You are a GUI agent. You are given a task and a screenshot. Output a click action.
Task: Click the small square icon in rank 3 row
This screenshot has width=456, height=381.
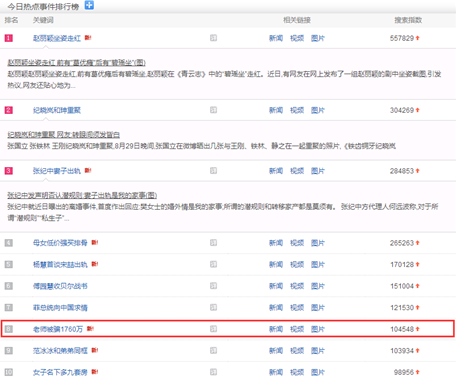(x=213, y=171)
